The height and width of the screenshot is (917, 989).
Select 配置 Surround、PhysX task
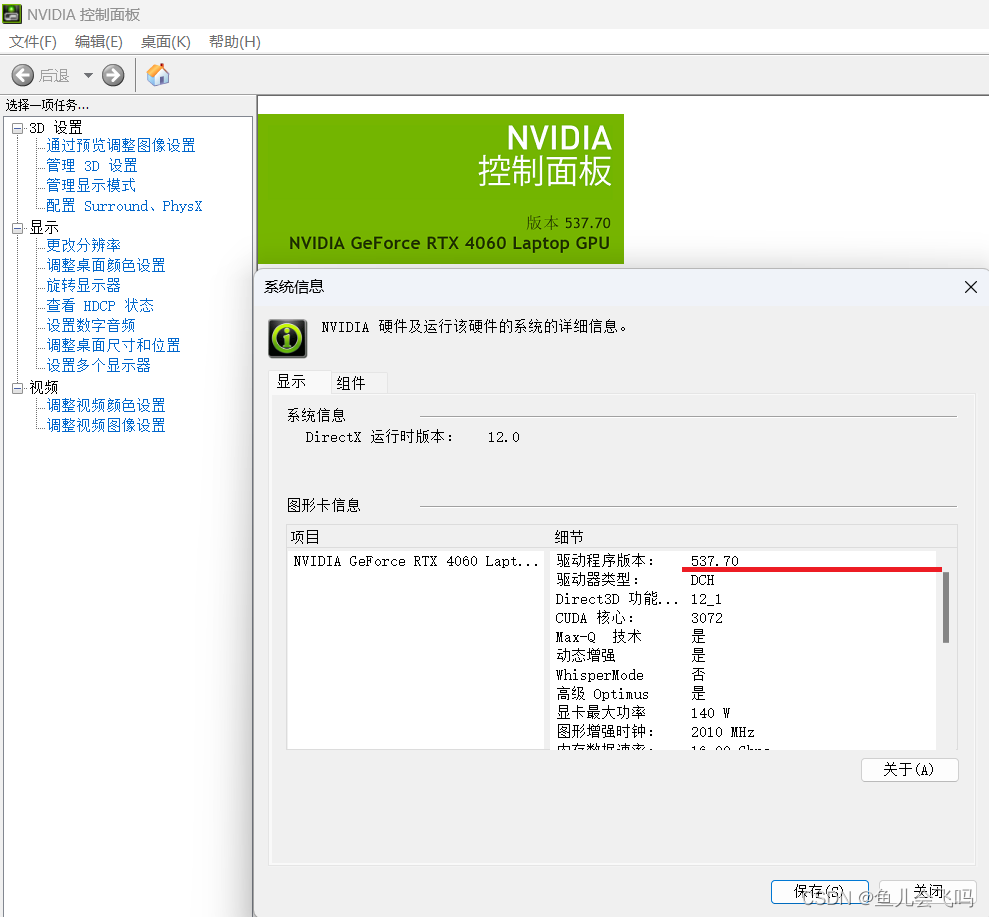(124, 206)
